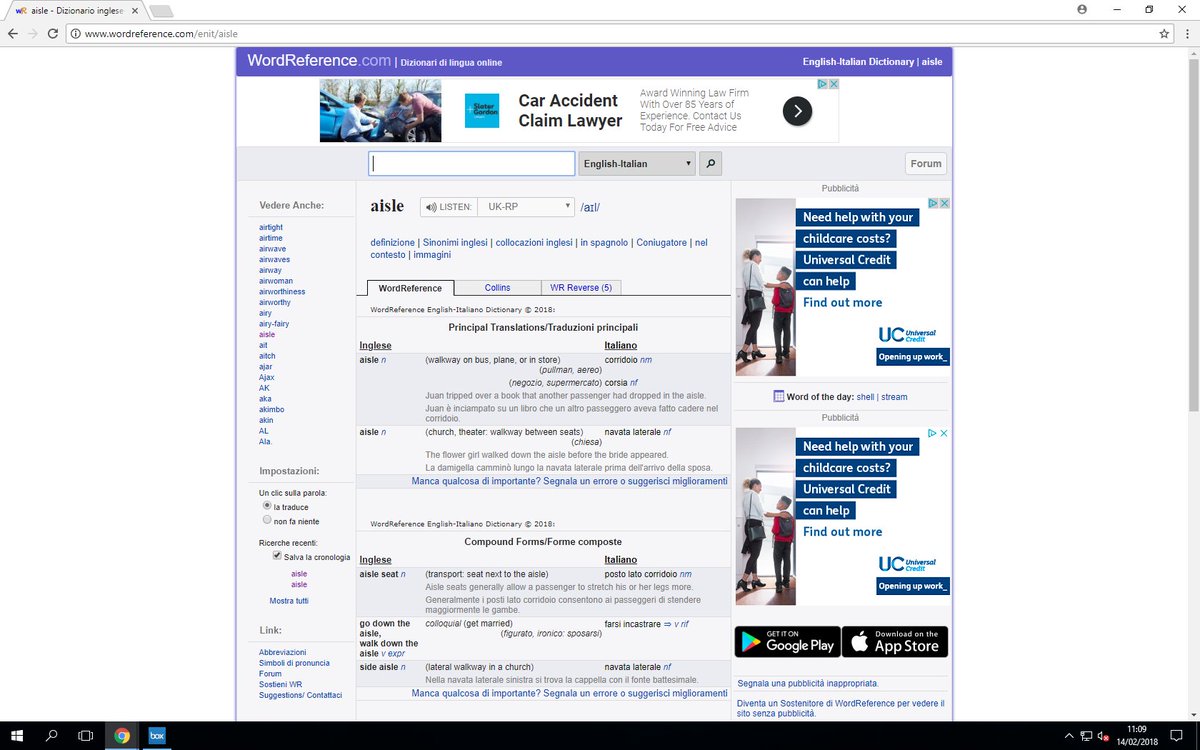Open the 'collocazioni inglesi' link
Viewport: 1200px width, 750px height.
point(534,242)
